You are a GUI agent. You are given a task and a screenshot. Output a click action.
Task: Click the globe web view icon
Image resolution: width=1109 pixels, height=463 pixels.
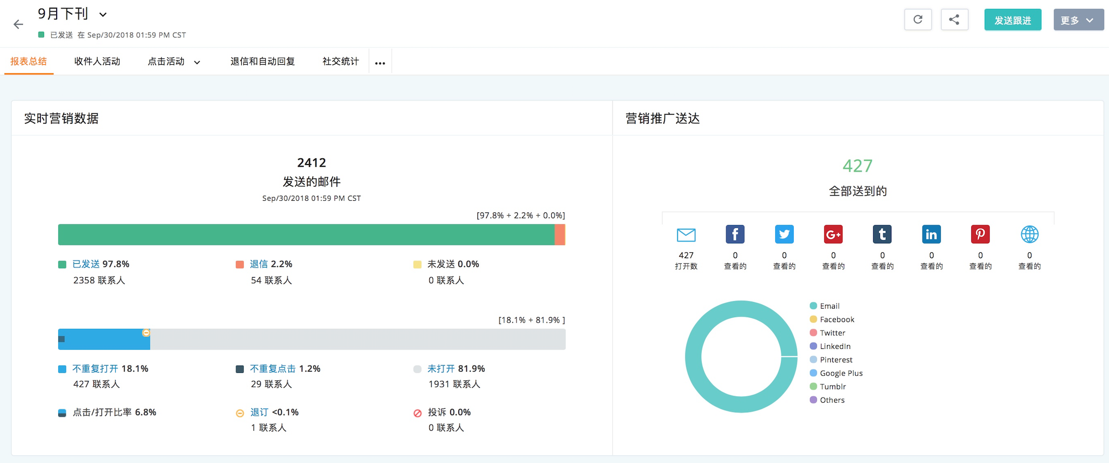tap(1029, 235)
